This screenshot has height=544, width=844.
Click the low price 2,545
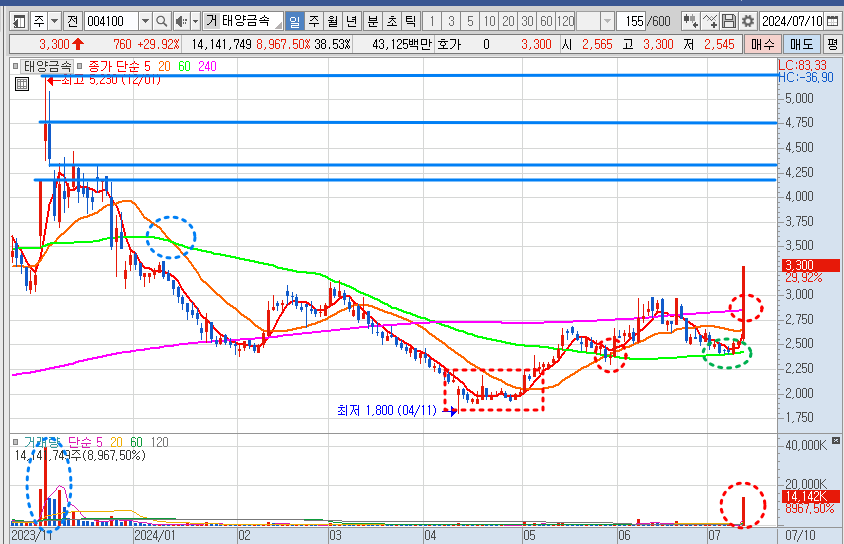click(x=719, y=44)
